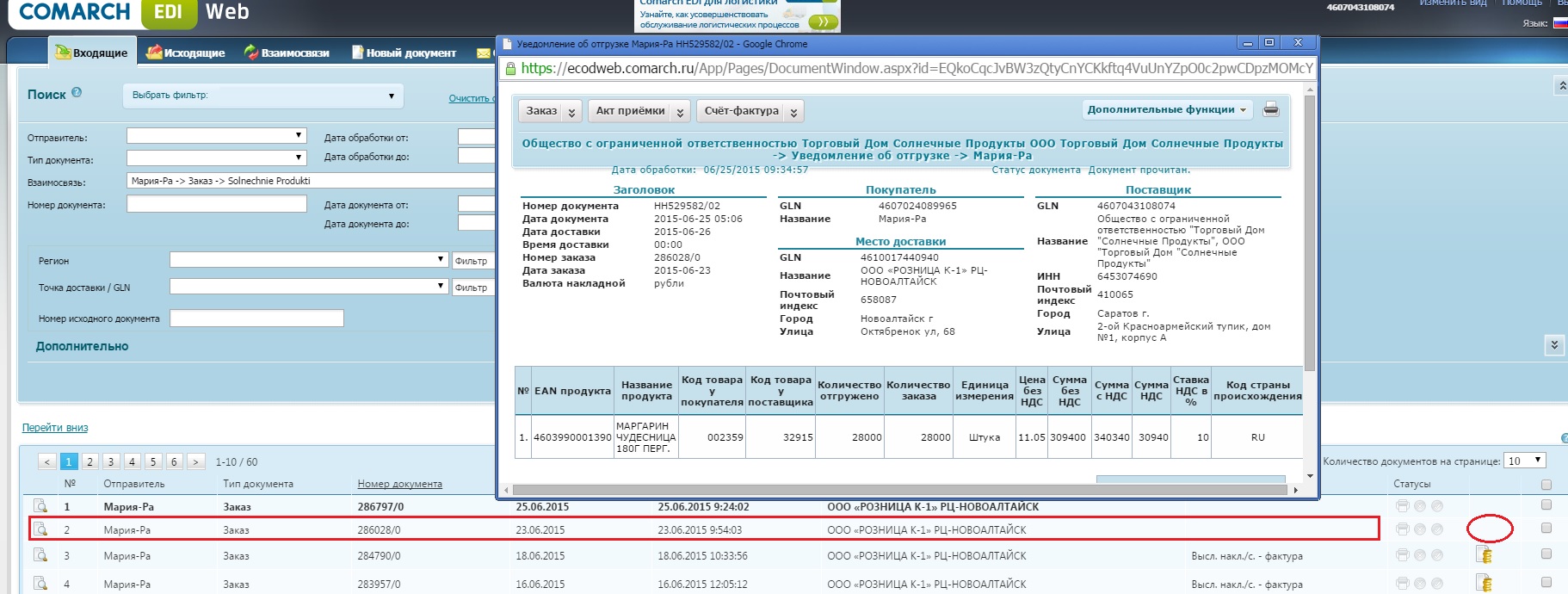Open Новый документ tab

404,53
